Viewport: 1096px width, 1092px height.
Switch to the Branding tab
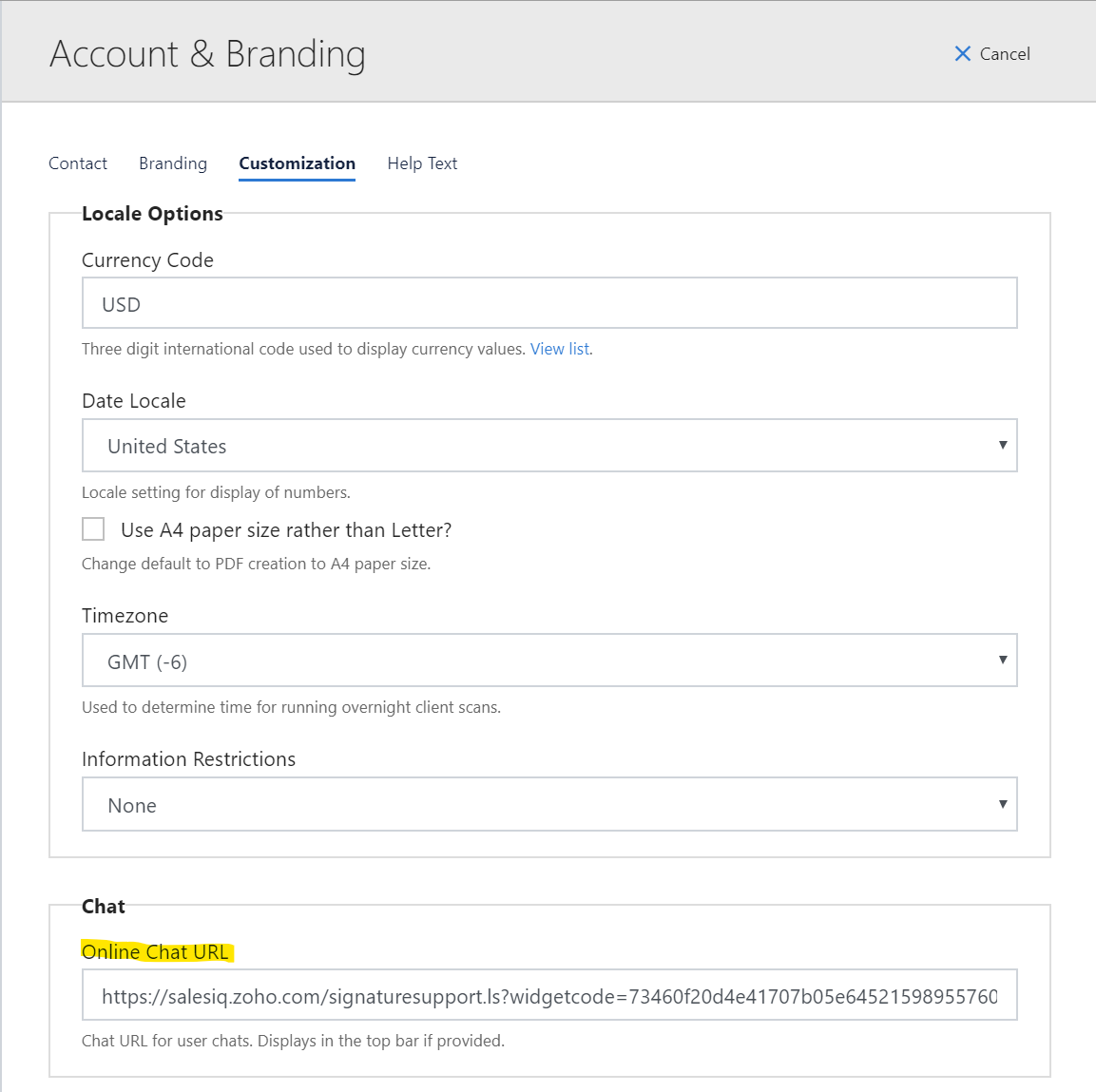pos(173,163)
